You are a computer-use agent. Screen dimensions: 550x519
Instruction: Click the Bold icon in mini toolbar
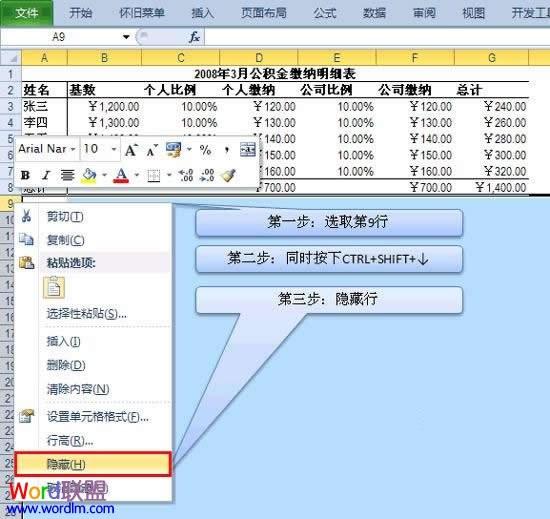25,175
